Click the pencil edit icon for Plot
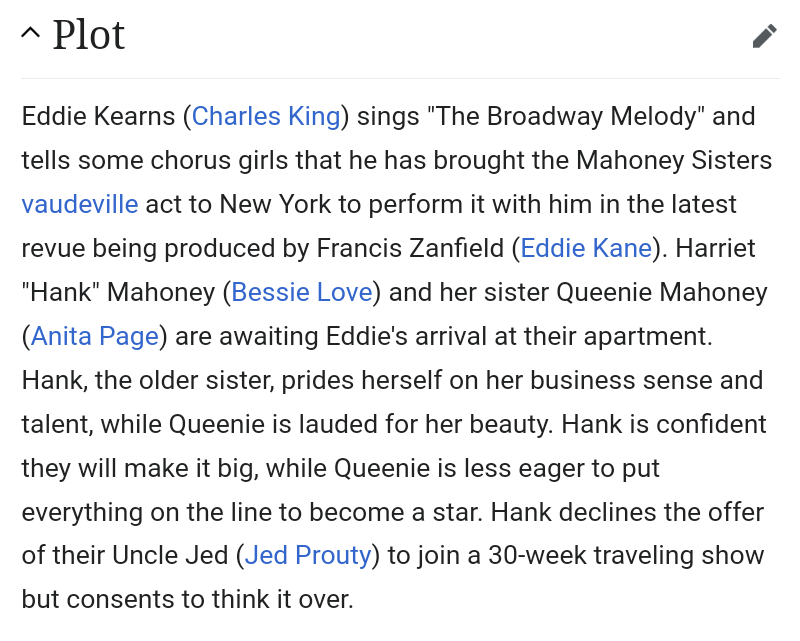The image size is (800, 641). point(764,37)
